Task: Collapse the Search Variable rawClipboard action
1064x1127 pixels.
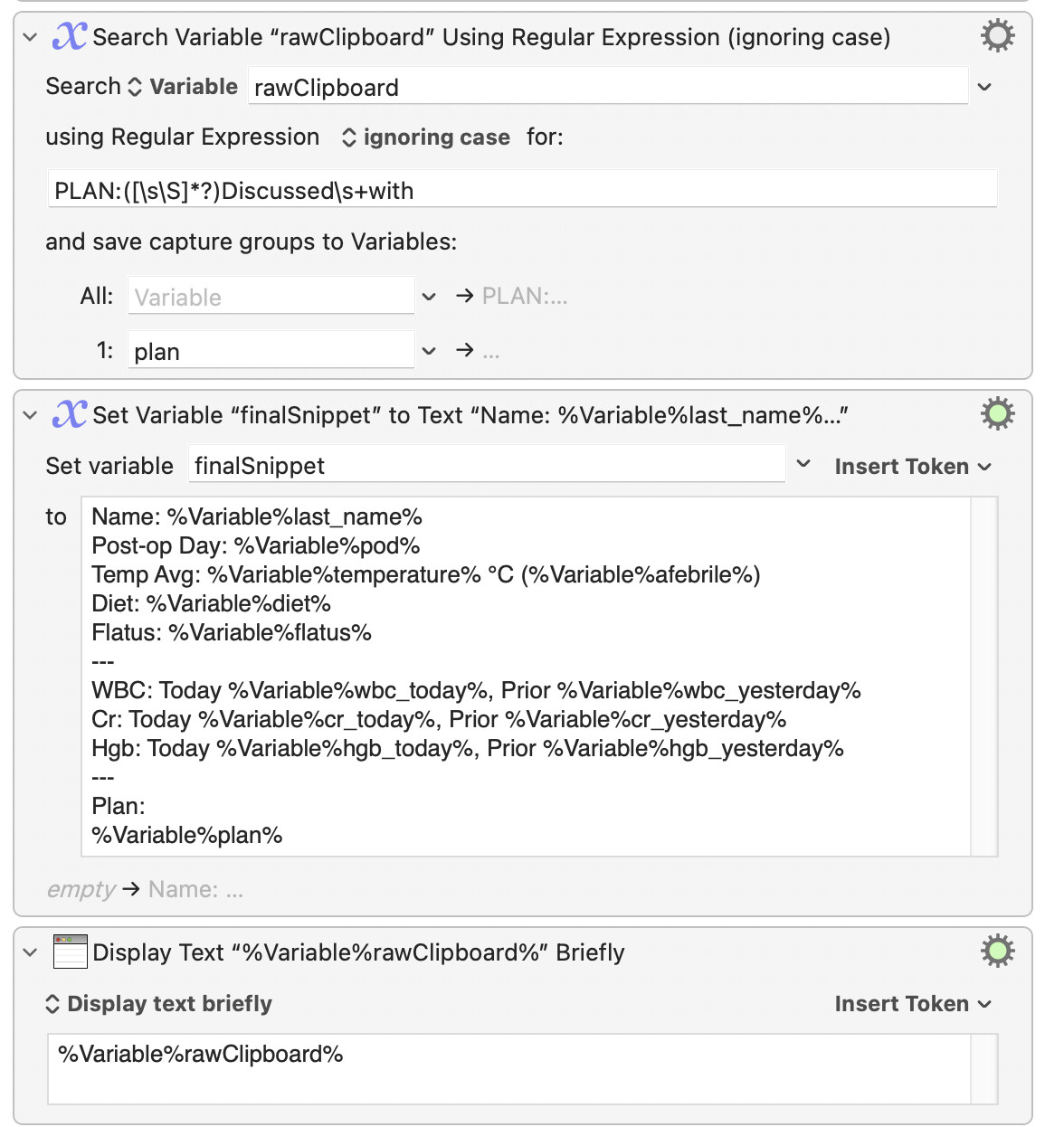Action: (30, 37)
